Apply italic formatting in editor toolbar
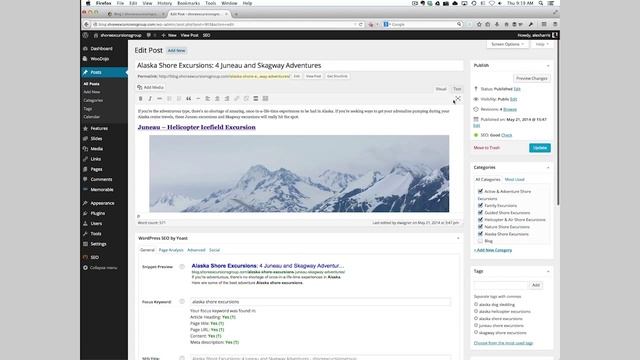This screenshot has height=360, width=640. pos(150,99)
